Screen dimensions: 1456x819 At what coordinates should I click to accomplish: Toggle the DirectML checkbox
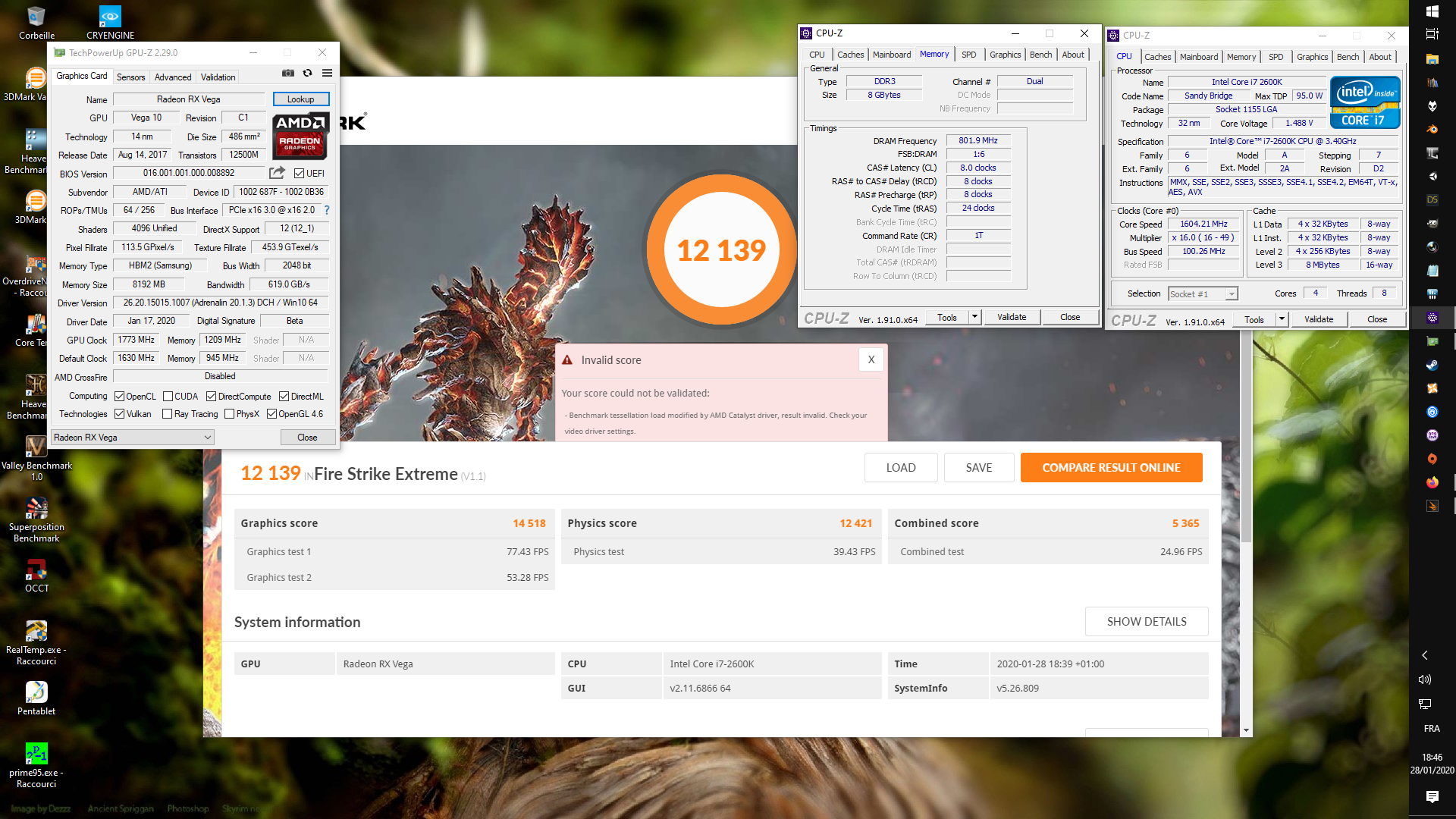click(284, 397)
